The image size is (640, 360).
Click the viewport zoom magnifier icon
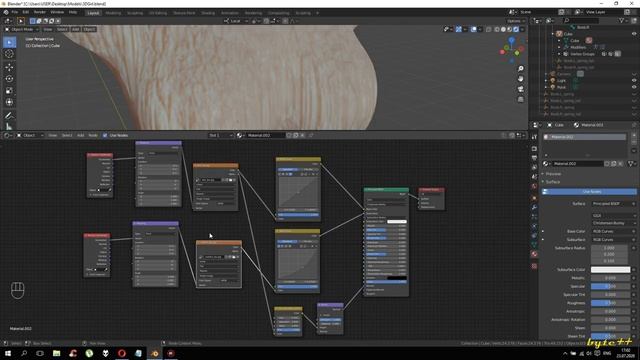[520, 69]
